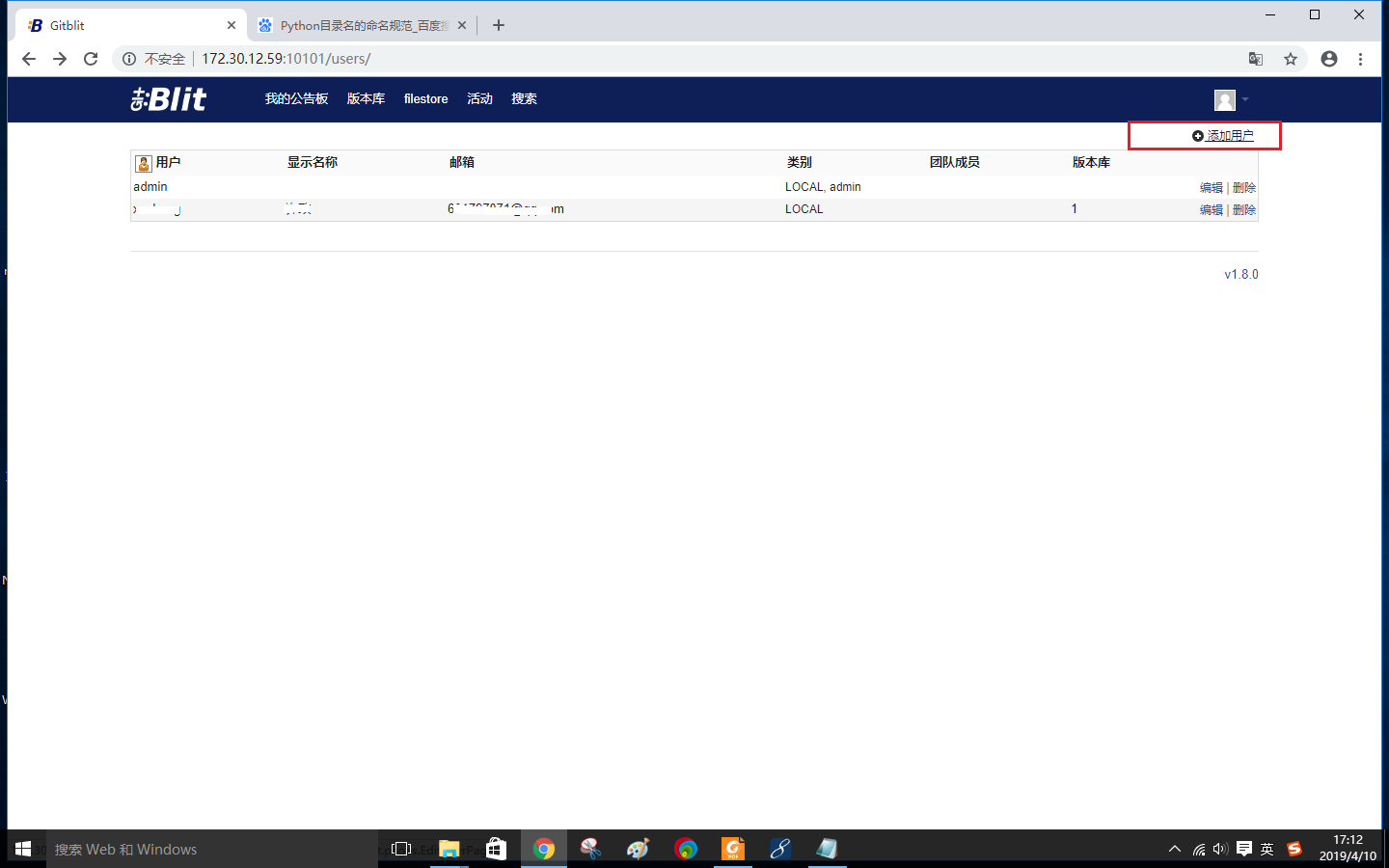Bookmark this page with the star icon

click(x=1291, y=58)
